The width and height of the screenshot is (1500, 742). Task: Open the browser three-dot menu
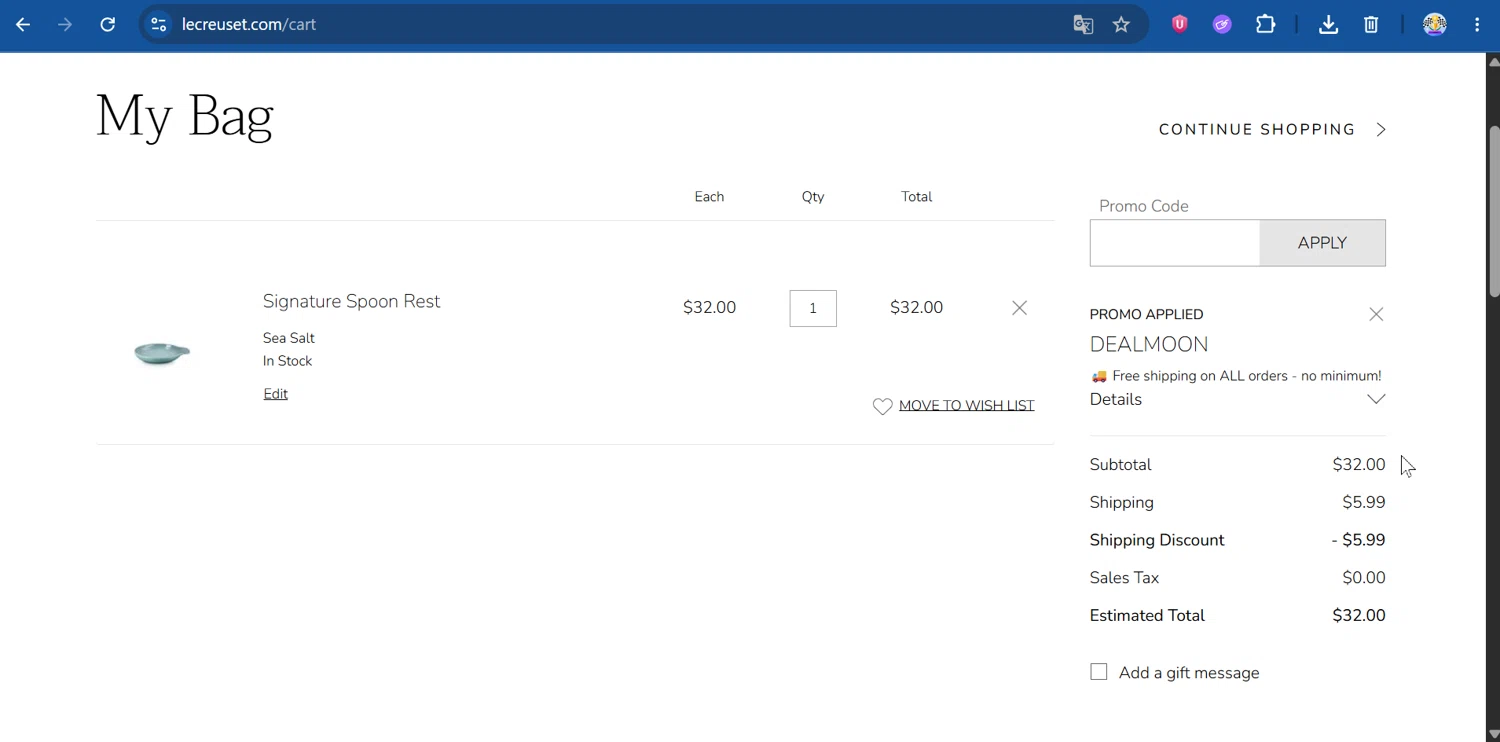[1477, 25]
